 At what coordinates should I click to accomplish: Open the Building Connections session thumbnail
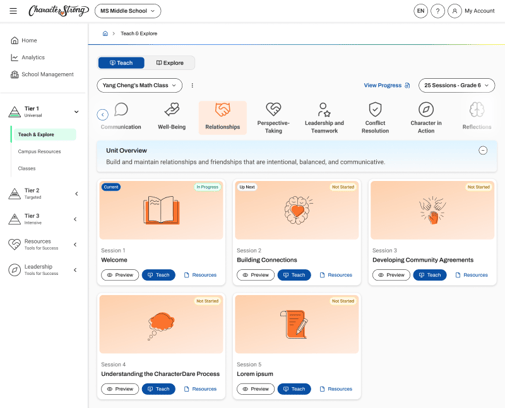tap(297, 210)
